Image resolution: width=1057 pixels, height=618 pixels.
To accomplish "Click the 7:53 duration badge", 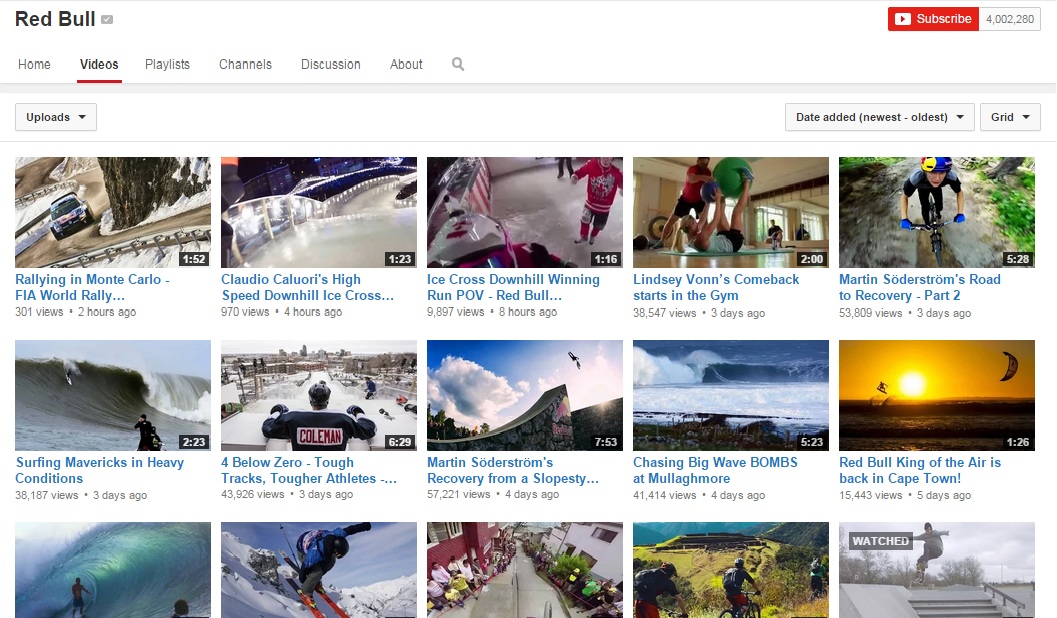I will click(x=605, y=442).
